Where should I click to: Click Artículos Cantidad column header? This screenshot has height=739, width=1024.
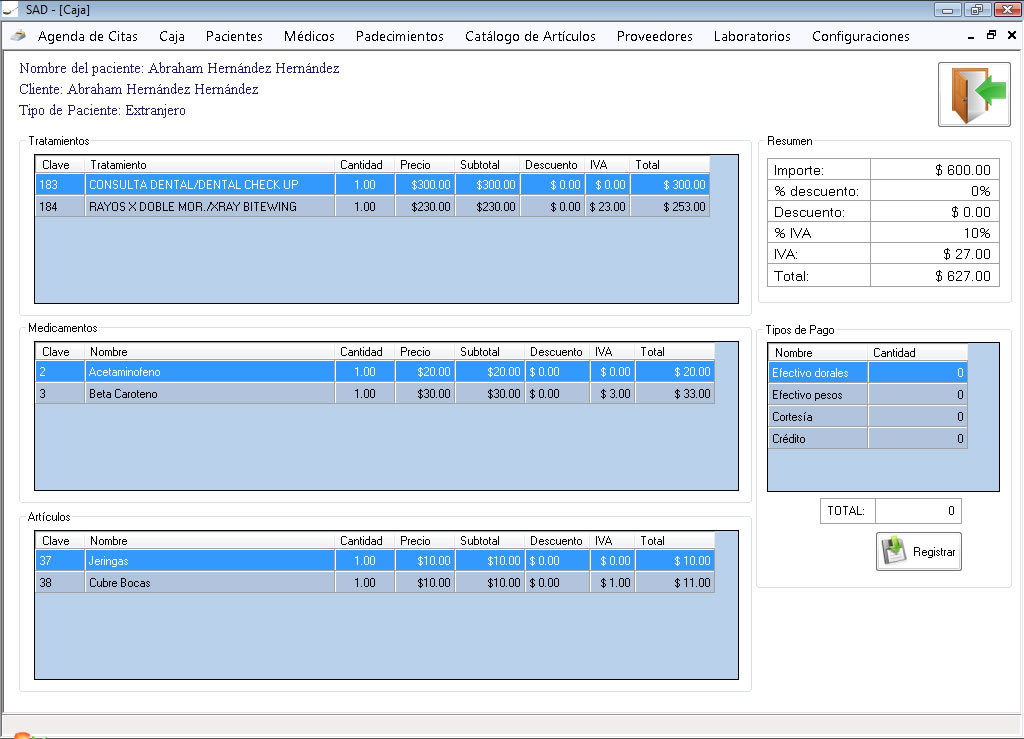tap(364, 541)
